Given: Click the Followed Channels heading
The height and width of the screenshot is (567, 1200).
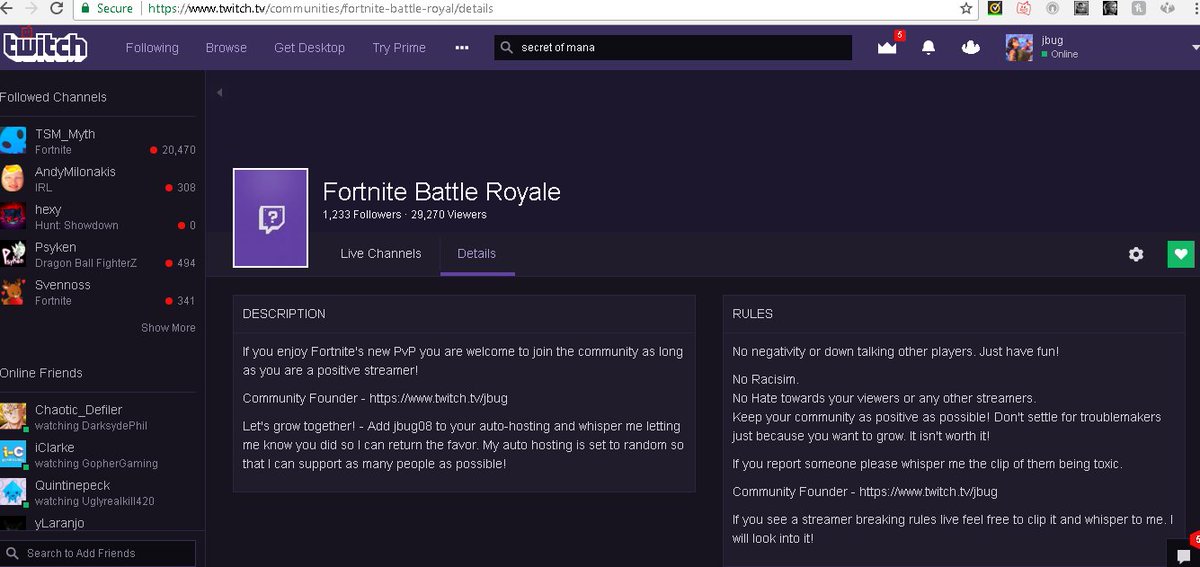Looking at the screenshot, I should click(53, 97).
